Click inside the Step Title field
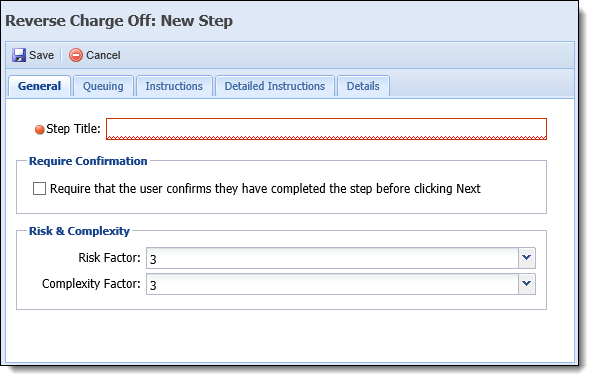This screenshot has height=381, width=594. (x=326, y=129)
